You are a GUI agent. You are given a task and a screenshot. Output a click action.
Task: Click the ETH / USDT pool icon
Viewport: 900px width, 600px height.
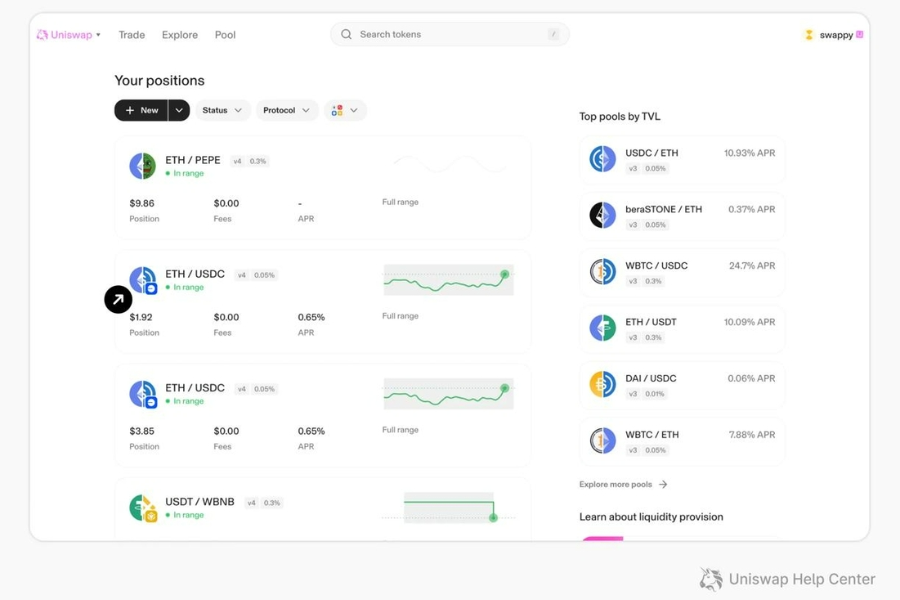tap(603, 328)
